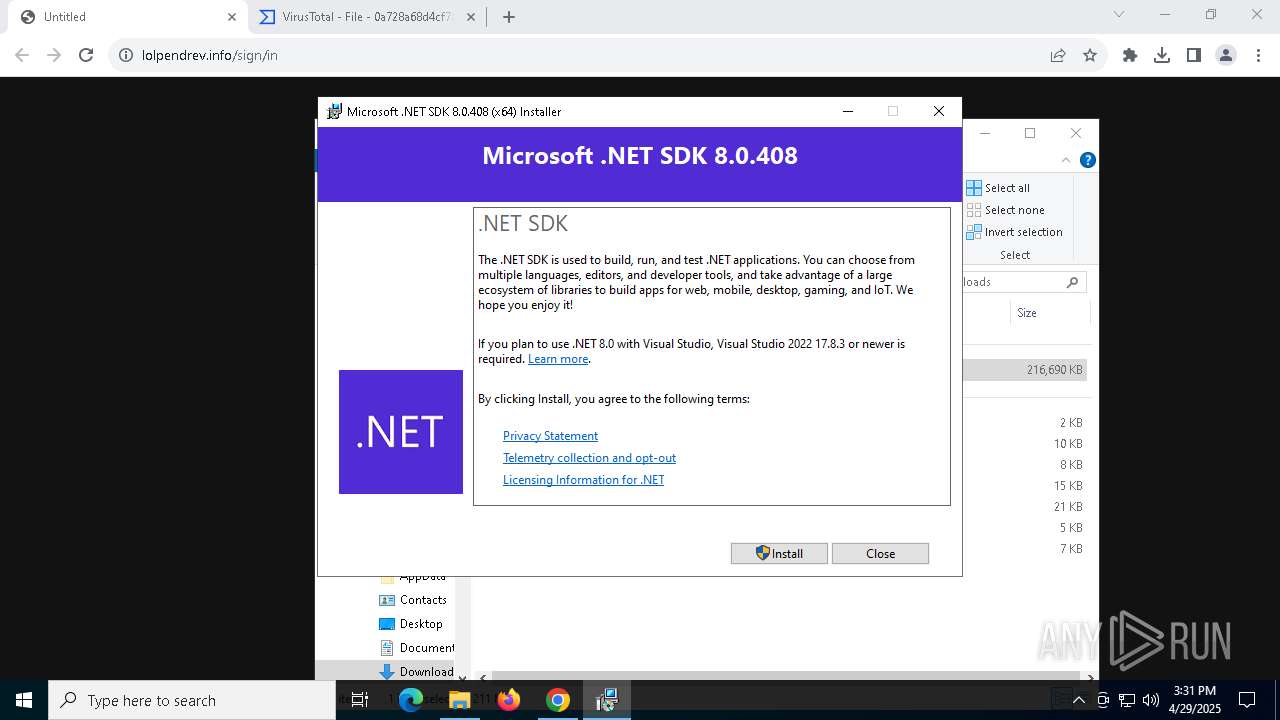1280x720 pixels.
Task: Select the file row showing 15 KB
Action: coord(1024,486)
